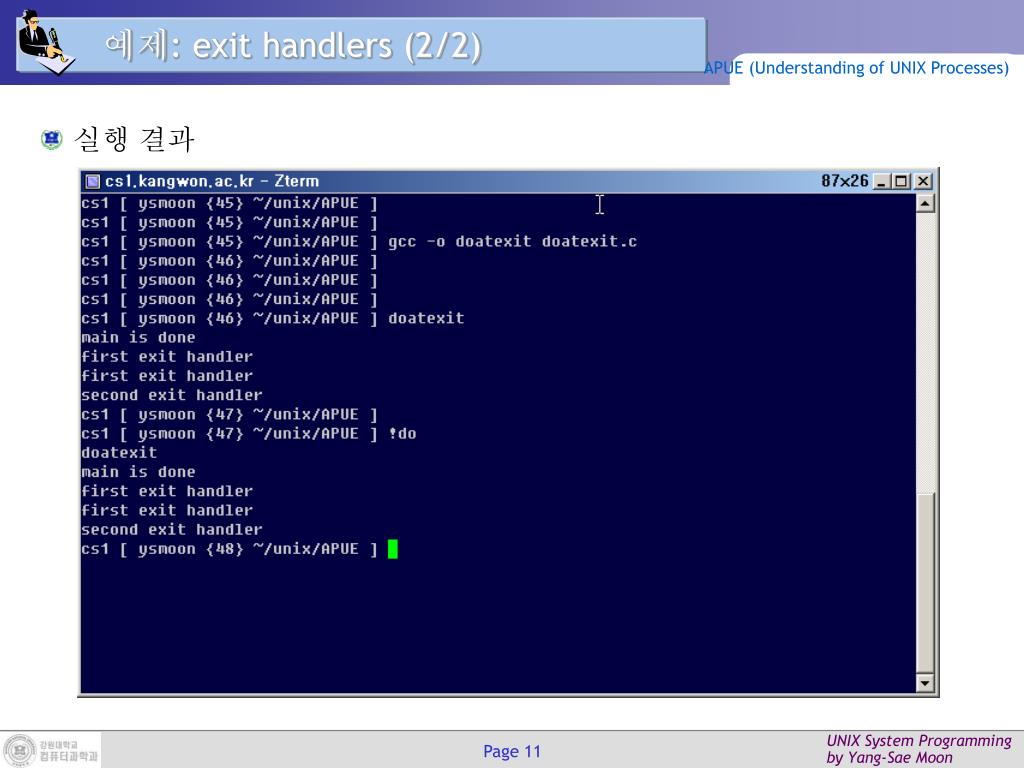Click 'Page 11' footer text
The image size is (1024, 768).
click(512, 751)
